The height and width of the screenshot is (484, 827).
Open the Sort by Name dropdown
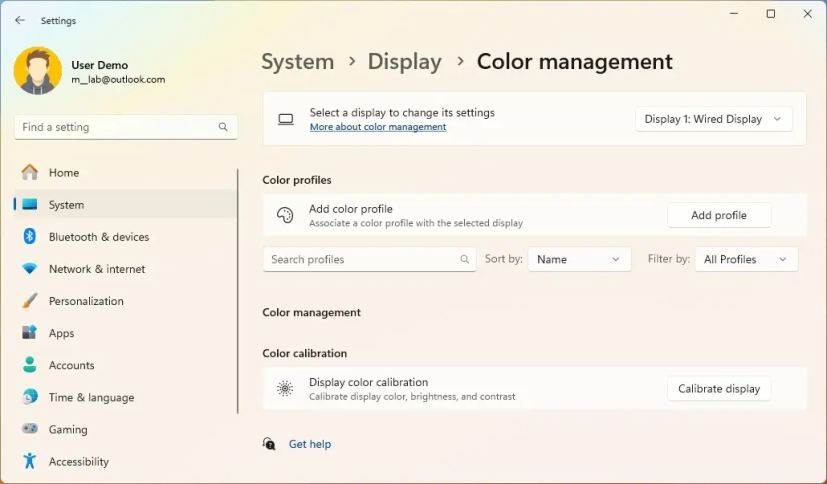(x=579, y=259)
